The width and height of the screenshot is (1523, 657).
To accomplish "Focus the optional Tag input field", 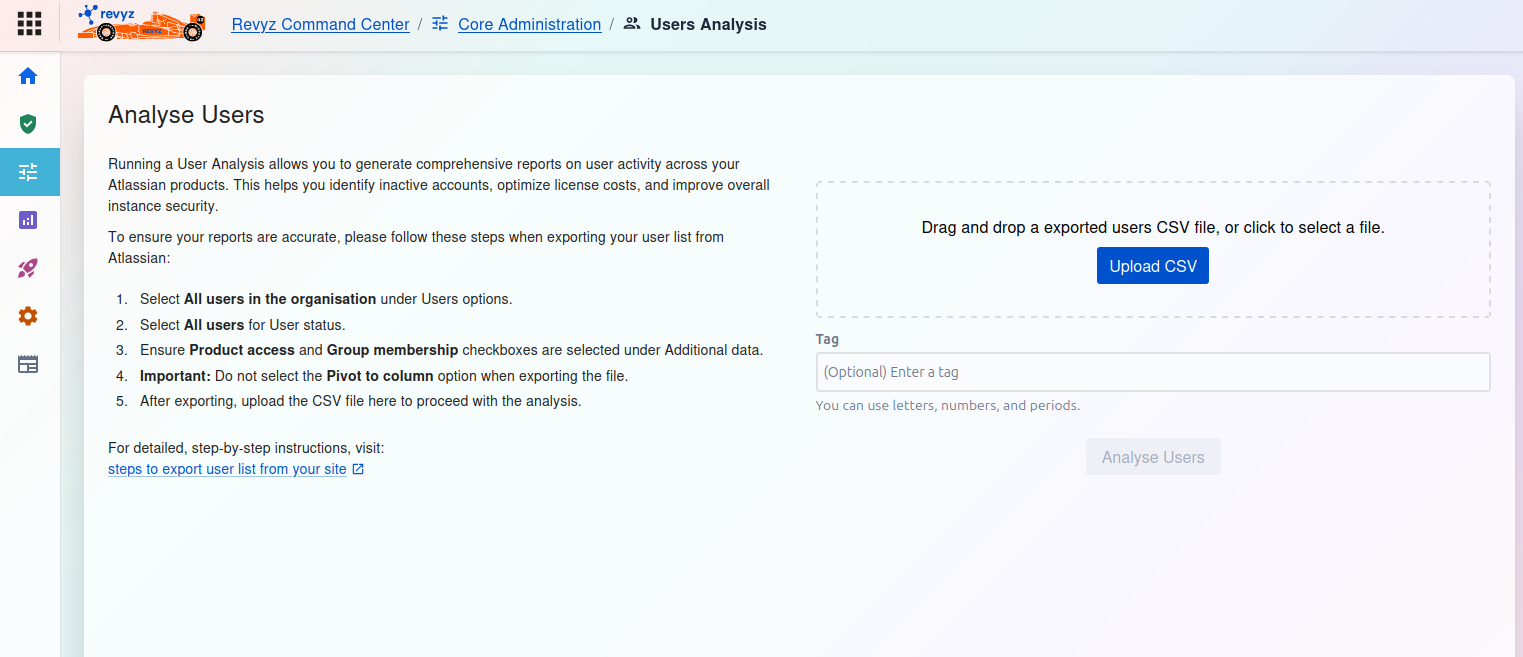I will click(x=1153, y=372).
